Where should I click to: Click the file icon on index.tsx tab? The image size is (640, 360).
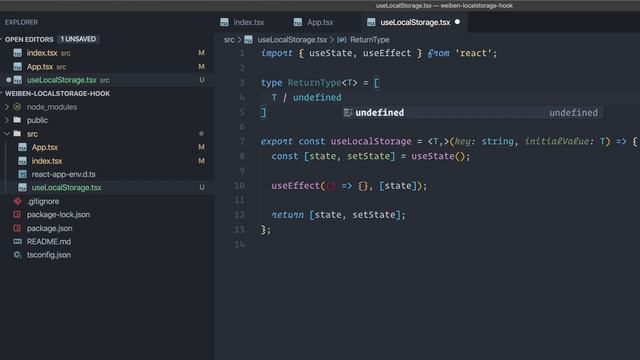[x=224, y=22]
